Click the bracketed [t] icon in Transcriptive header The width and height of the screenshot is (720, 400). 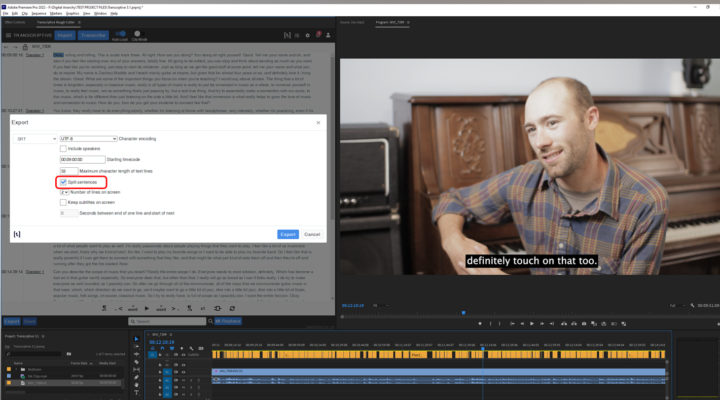[x=287, y=35]
